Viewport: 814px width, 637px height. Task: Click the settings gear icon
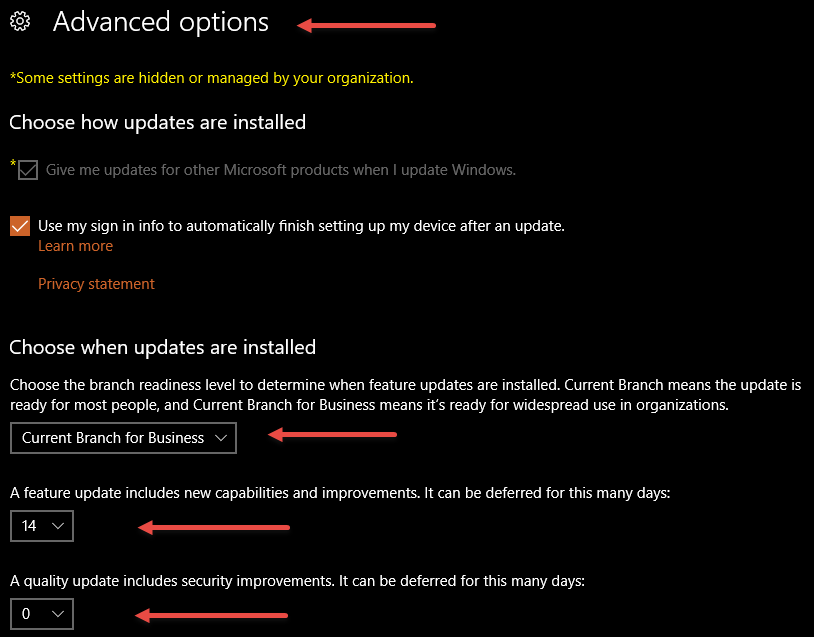click(20, 21)
